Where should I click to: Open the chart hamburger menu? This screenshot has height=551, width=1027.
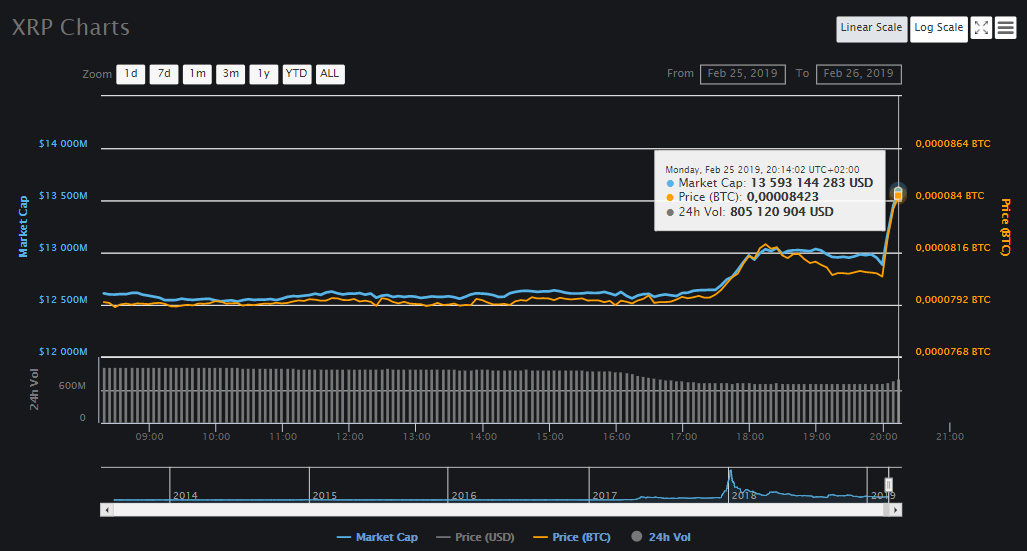pos(1006,28)
